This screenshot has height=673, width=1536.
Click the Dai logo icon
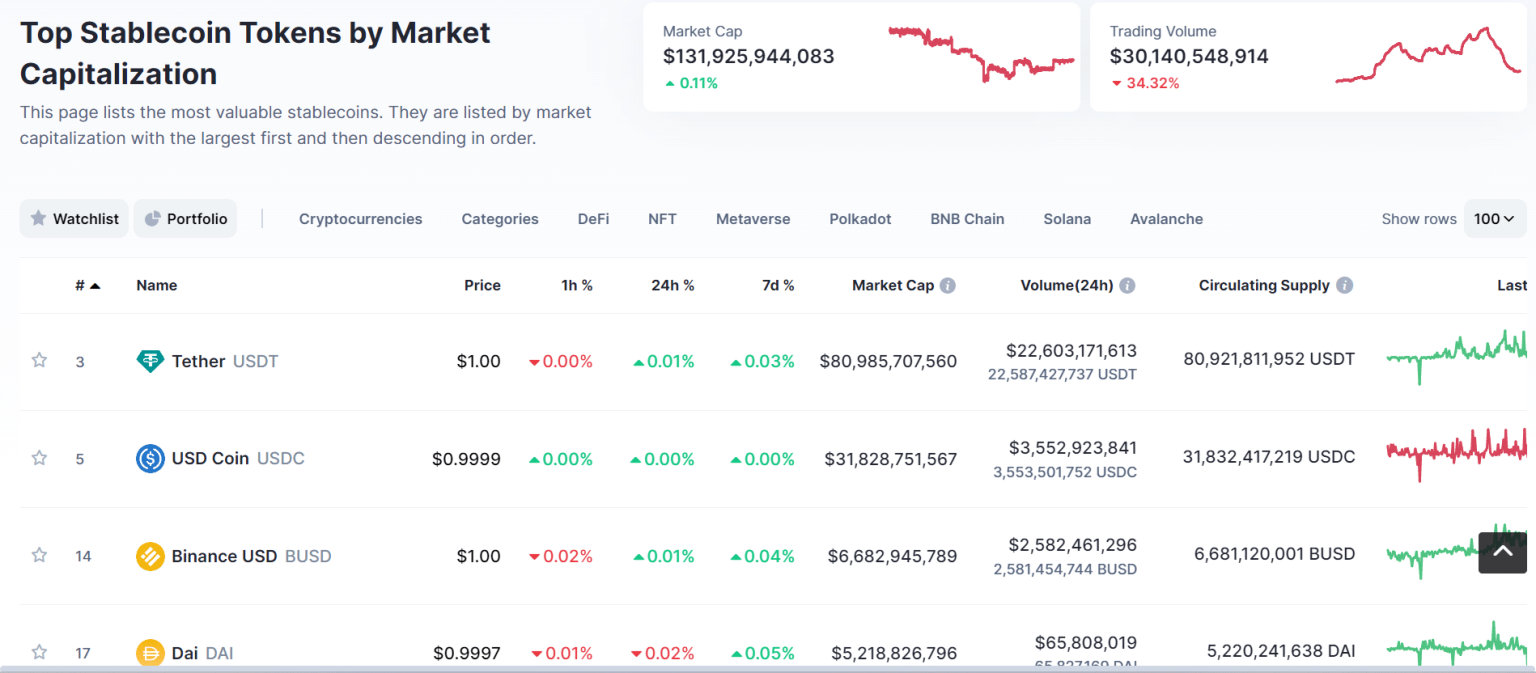pos(149,652)
